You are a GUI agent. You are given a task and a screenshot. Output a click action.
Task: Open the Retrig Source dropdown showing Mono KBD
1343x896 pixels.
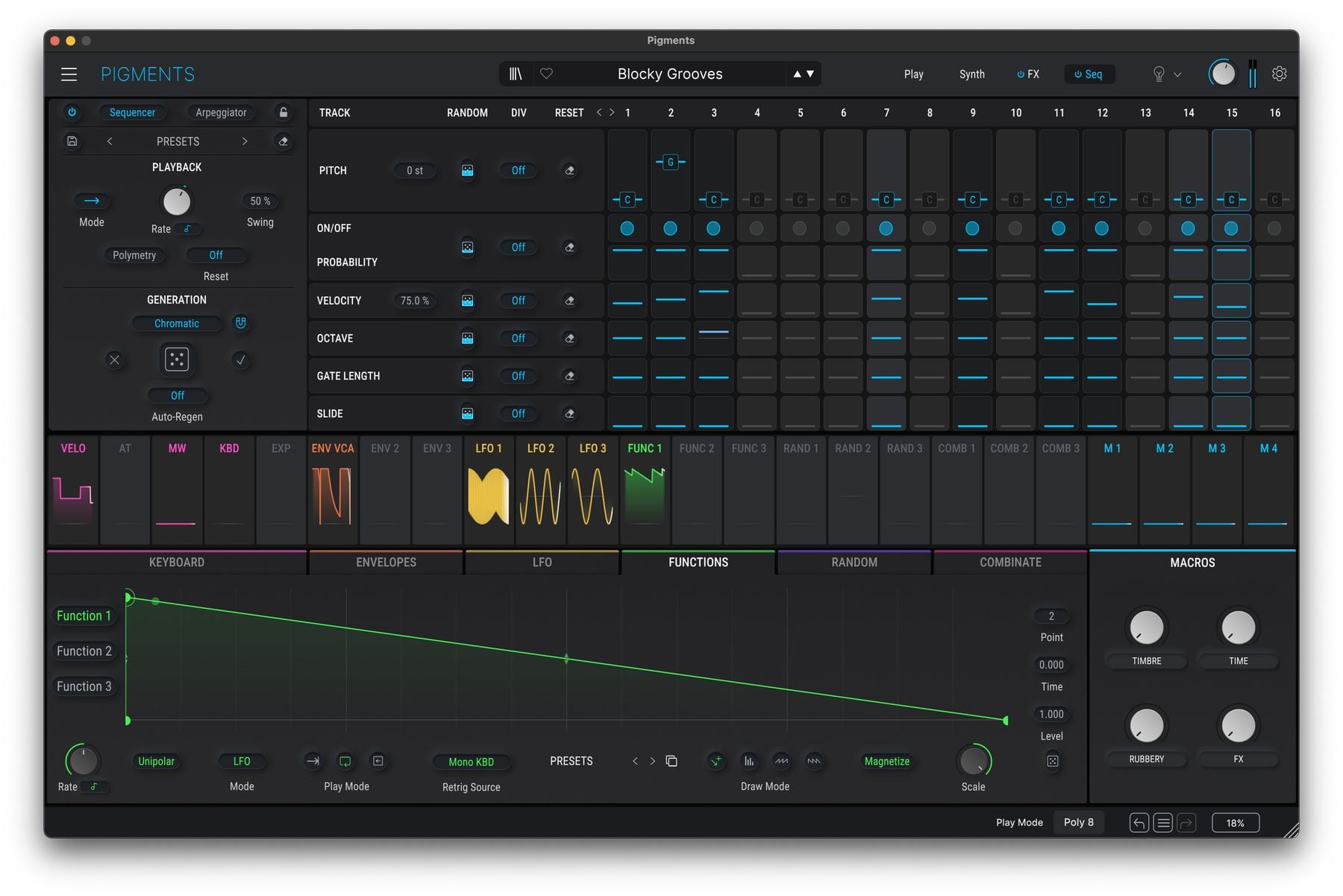click(x=471, y=762)
